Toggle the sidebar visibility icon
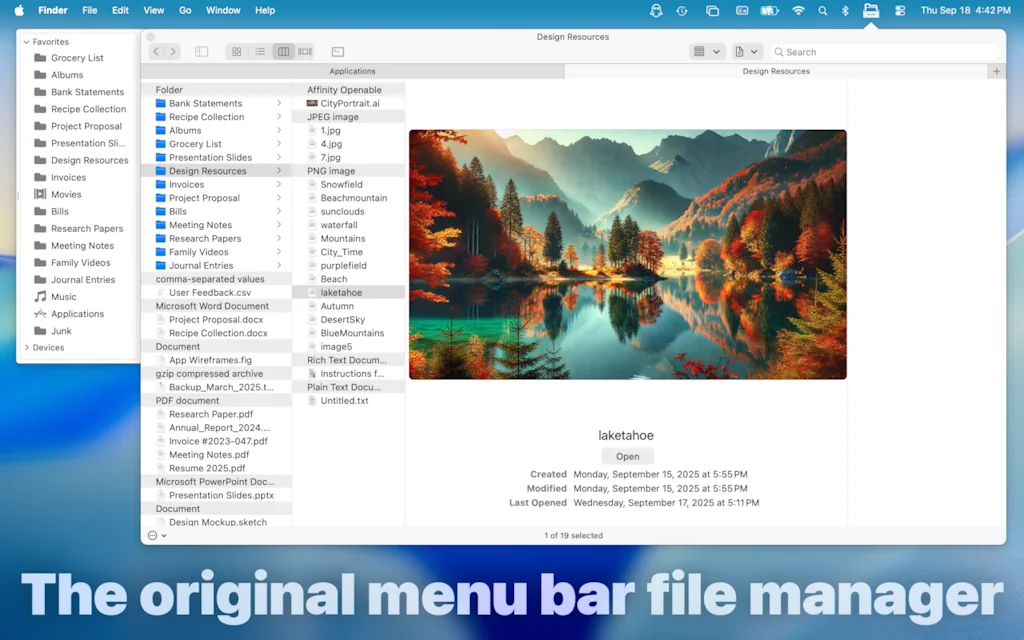This screenshot has width=1024, height=640. point(201,51)
